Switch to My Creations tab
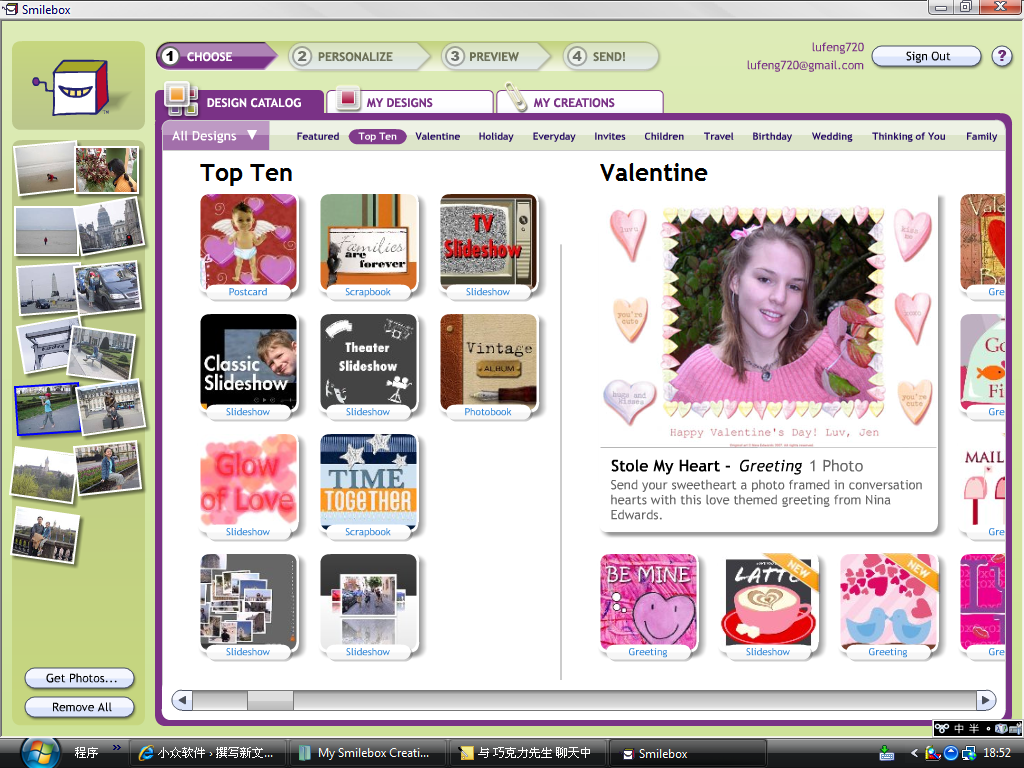The height and width of the screenshot is (768, 1024). click(579, 103)
